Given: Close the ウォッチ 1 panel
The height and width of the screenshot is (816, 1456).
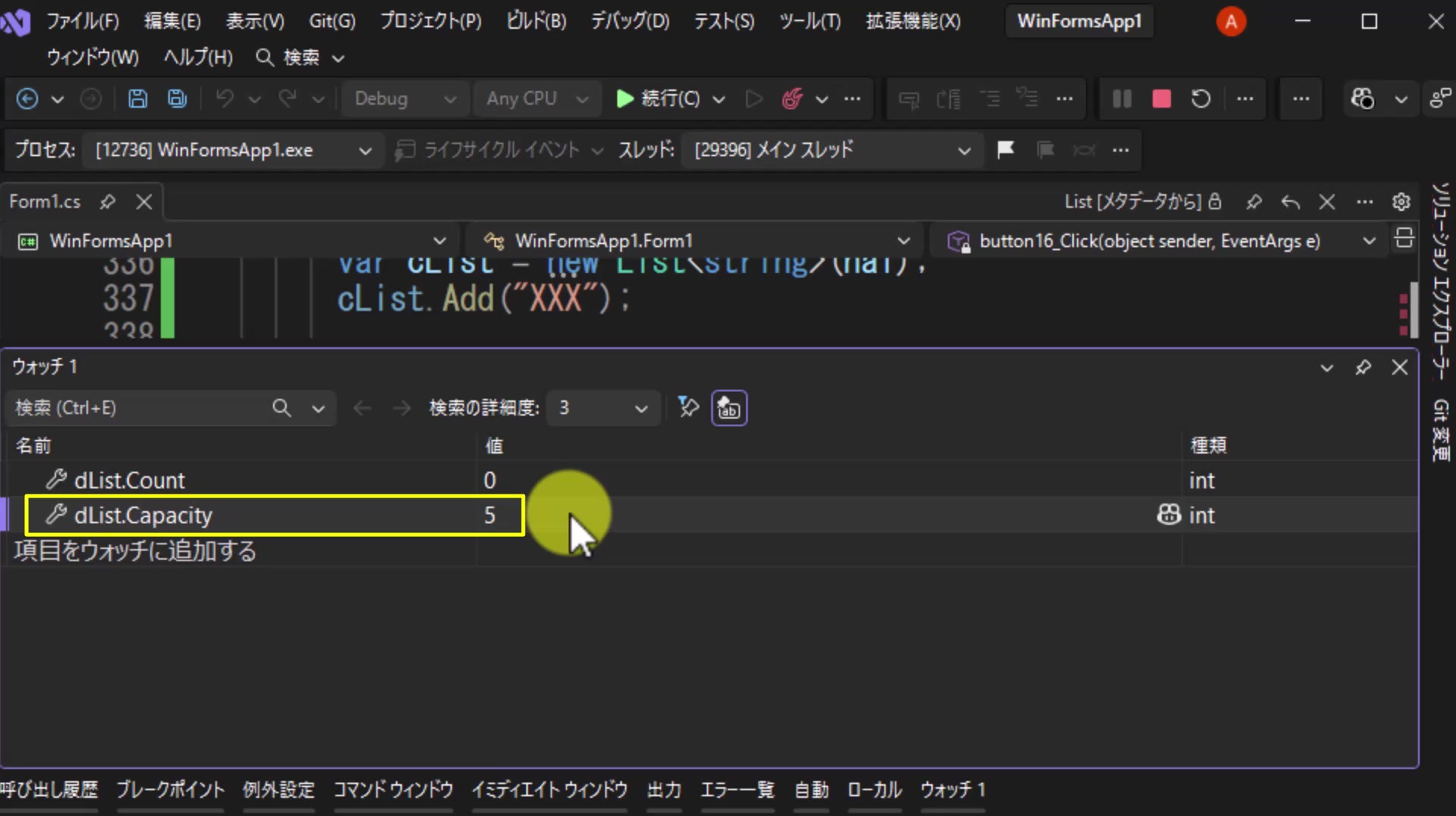Looking at the screenshot, I should pyautogui.click(x=1400, y=368).
